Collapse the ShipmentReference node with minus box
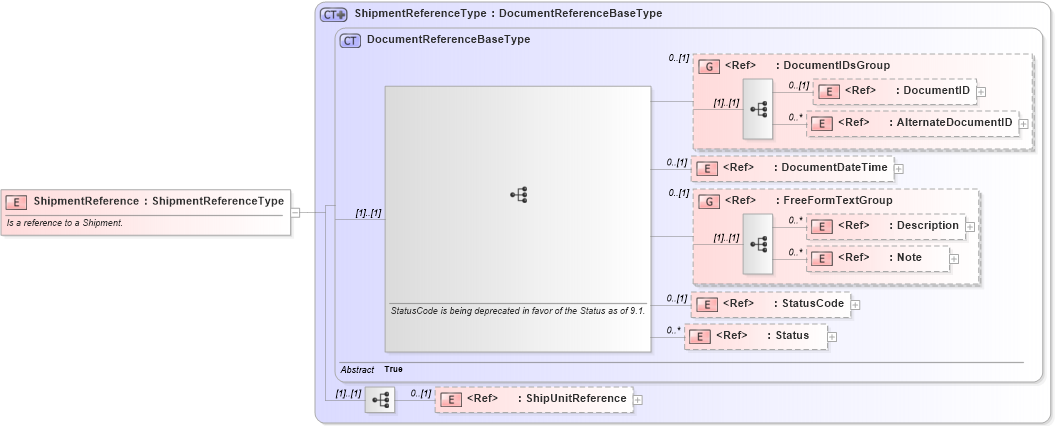Image resolution: width=1055 pixels, height=426 pixels. tap(295, 213)
